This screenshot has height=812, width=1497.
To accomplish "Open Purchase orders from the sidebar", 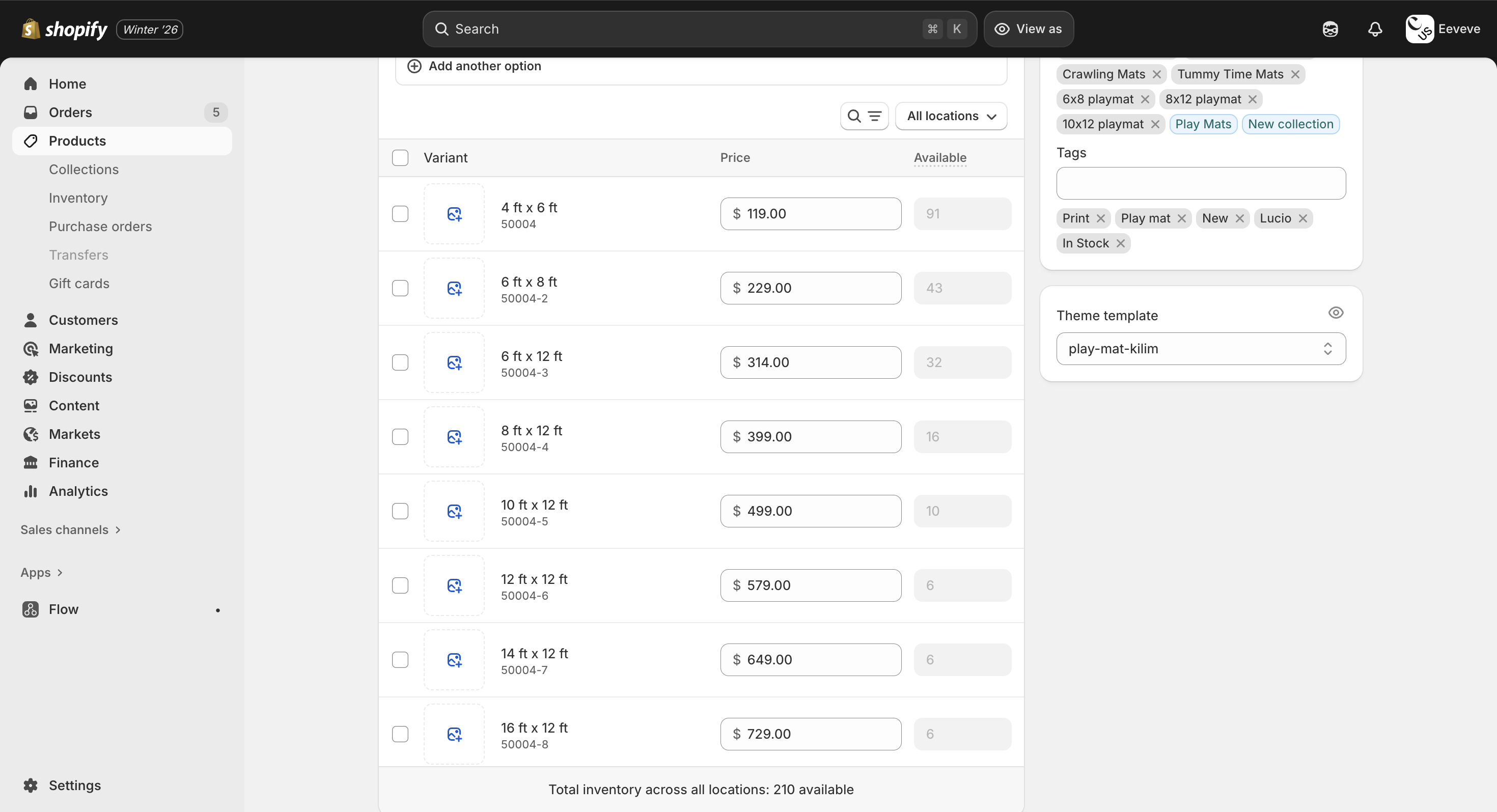I will tap(100, 226).
